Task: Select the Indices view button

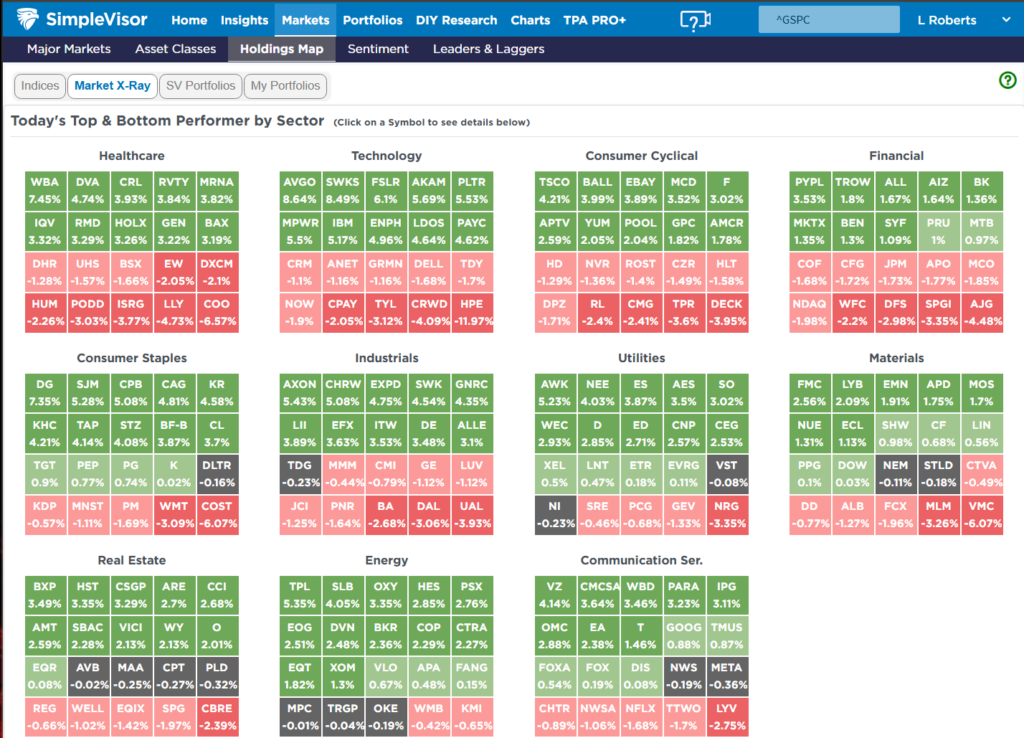Action: tap(40, 86)
